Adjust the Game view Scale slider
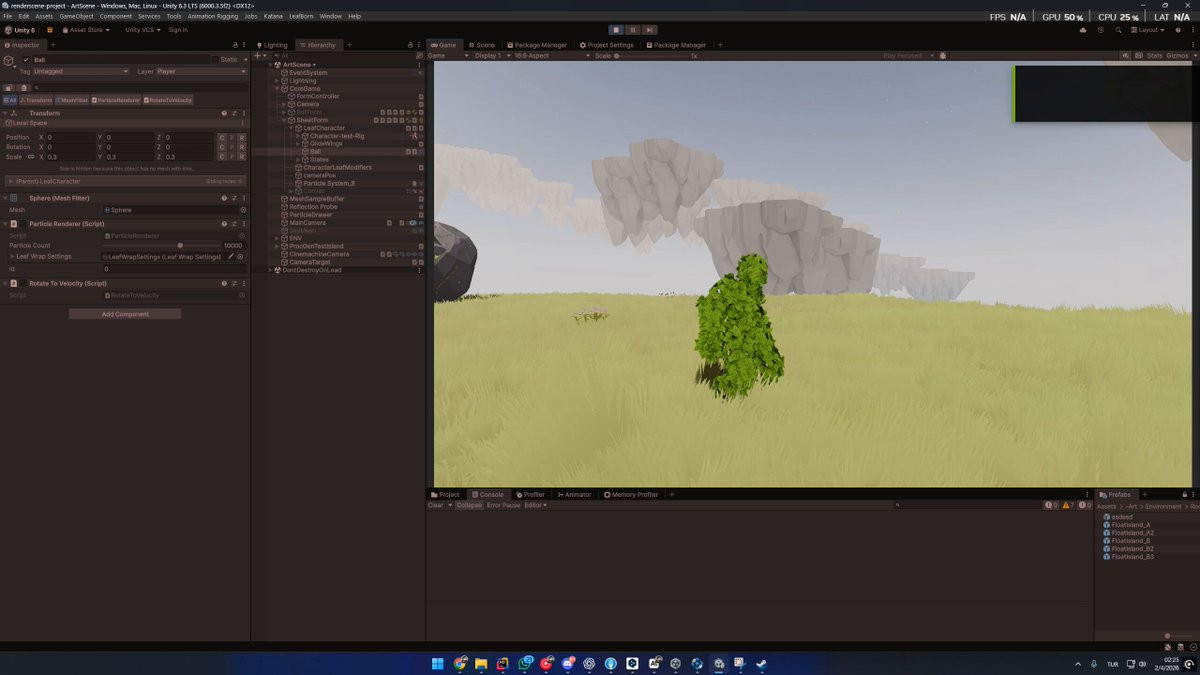This screenshot has width=1200, height=675. click(651, 56)
